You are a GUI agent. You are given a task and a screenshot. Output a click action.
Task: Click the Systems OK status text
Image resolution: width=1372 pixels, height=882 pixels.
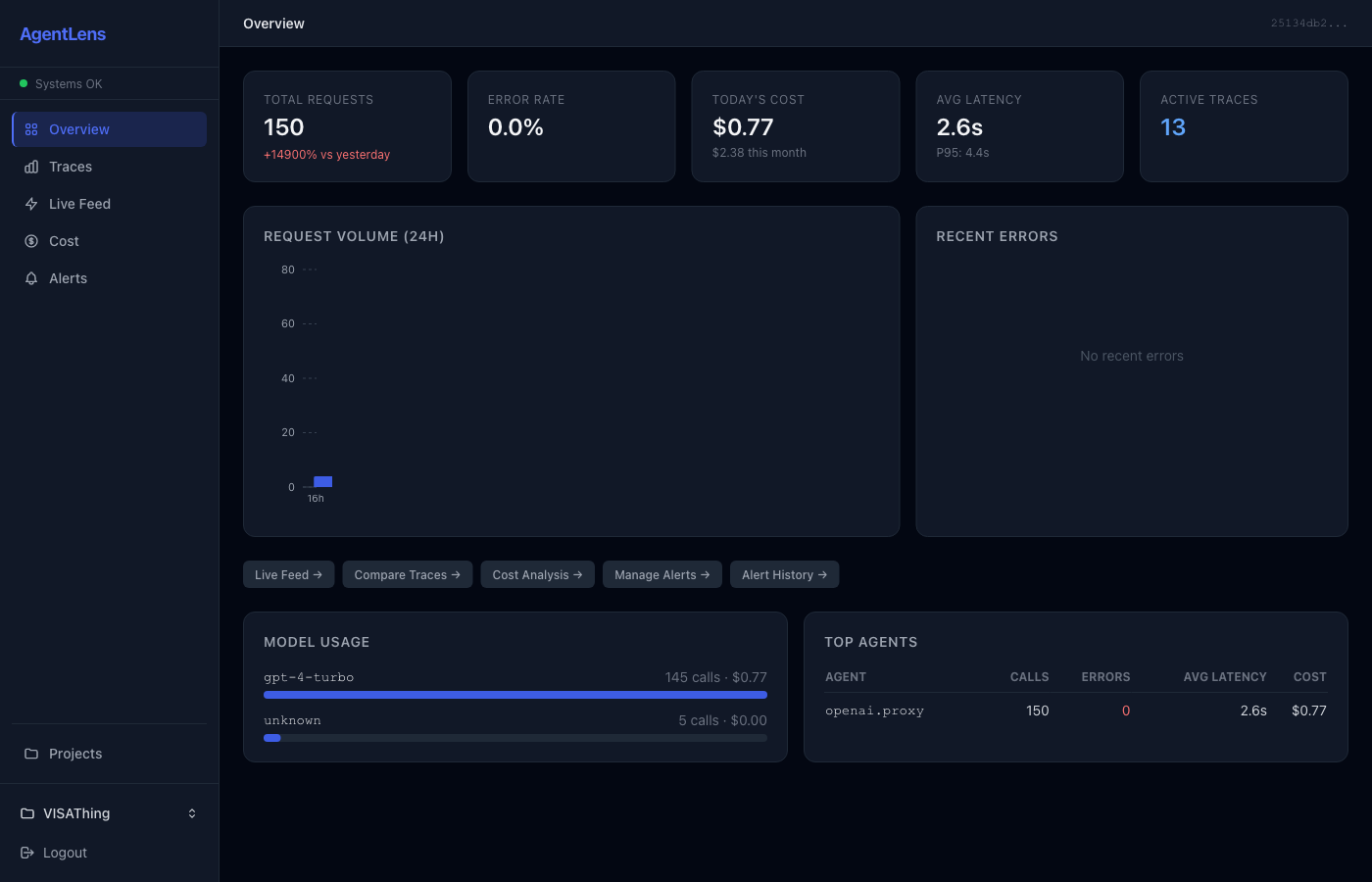(69, 84)
